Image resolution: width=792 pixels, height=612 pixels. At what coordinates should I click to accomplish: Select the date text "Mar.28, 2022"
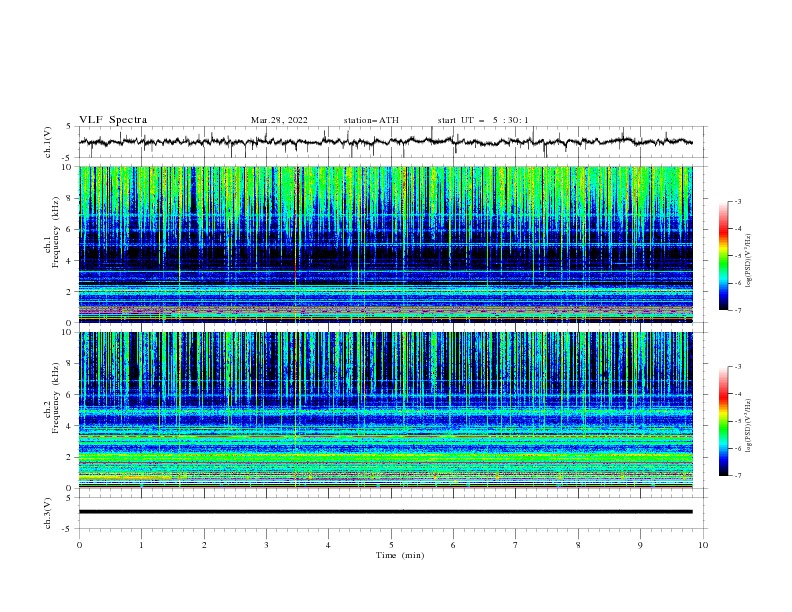point(279,120)
